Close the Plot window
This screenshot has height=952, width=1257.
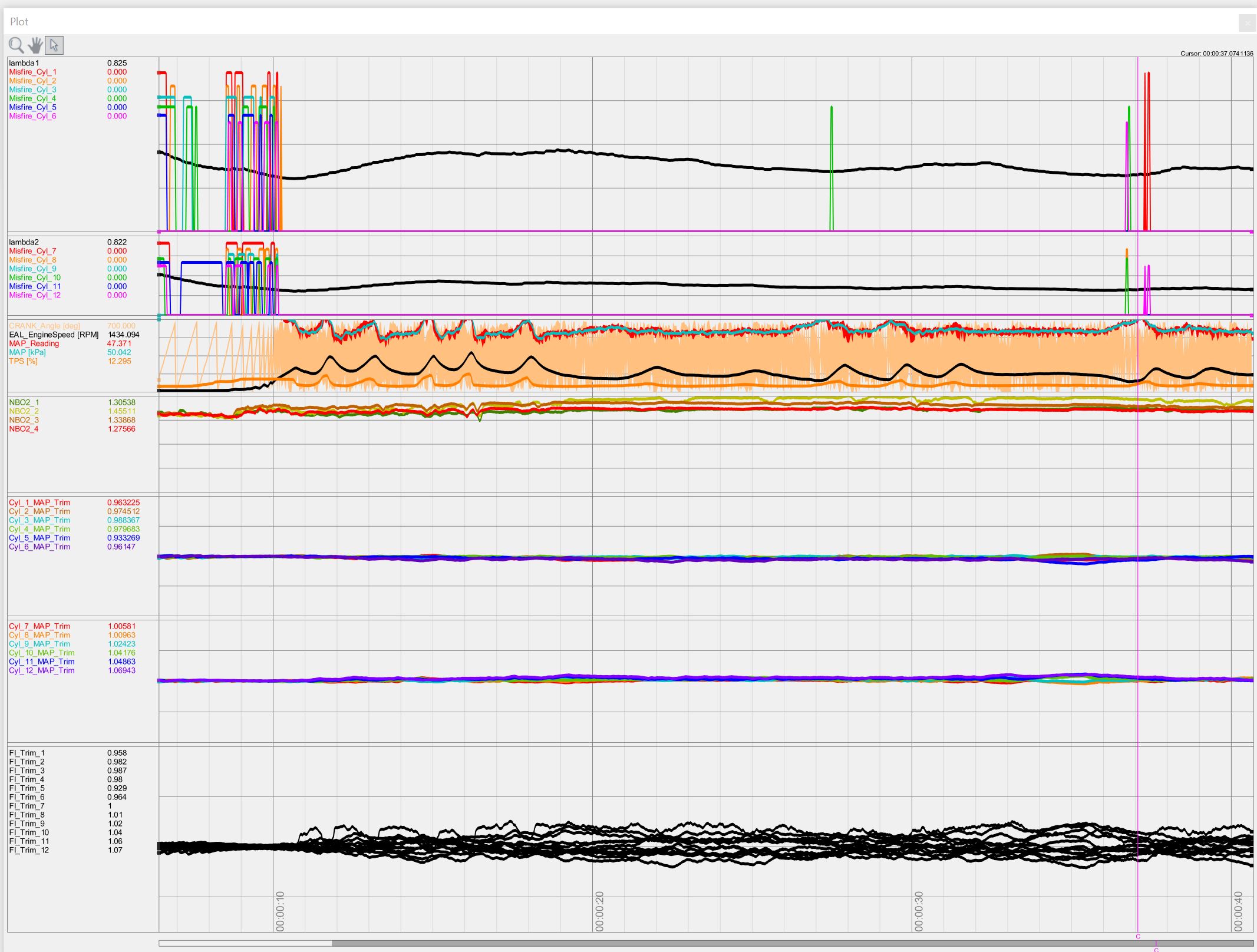[x=1247, y=23]
